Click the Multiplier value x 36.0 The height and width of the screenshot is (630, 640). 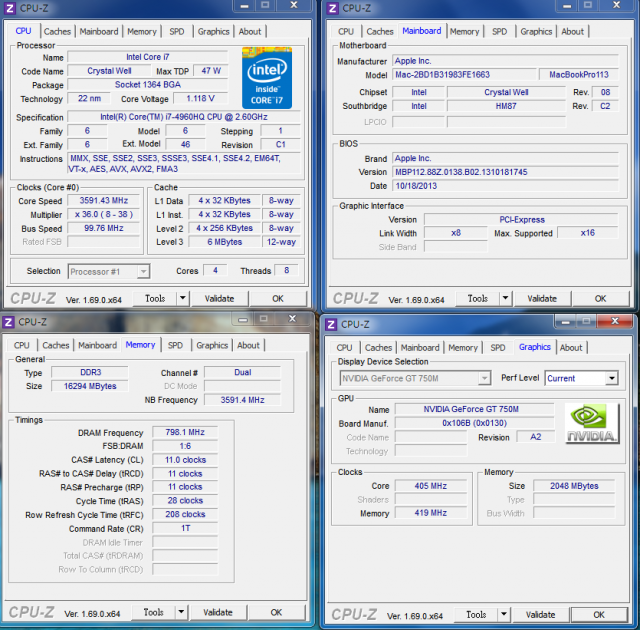click(104, 215)
